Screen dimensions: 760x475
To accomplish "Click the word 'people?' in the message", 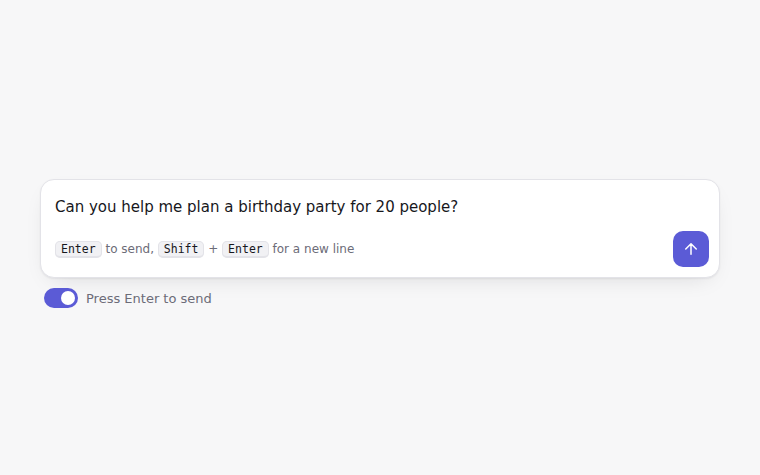I will point(428,207).
